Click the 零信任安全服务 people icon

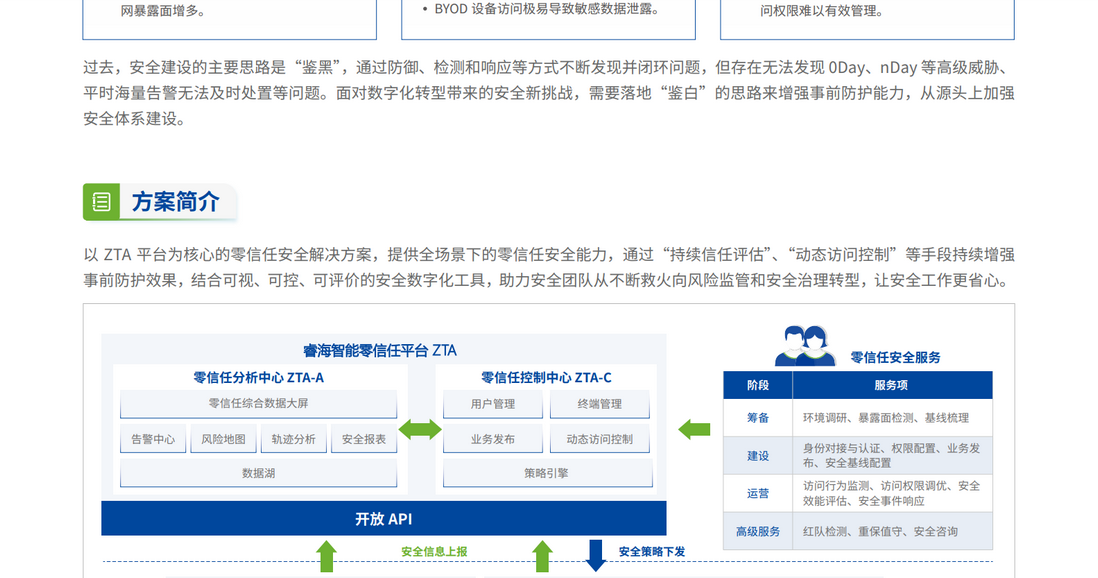pos(805,345)
